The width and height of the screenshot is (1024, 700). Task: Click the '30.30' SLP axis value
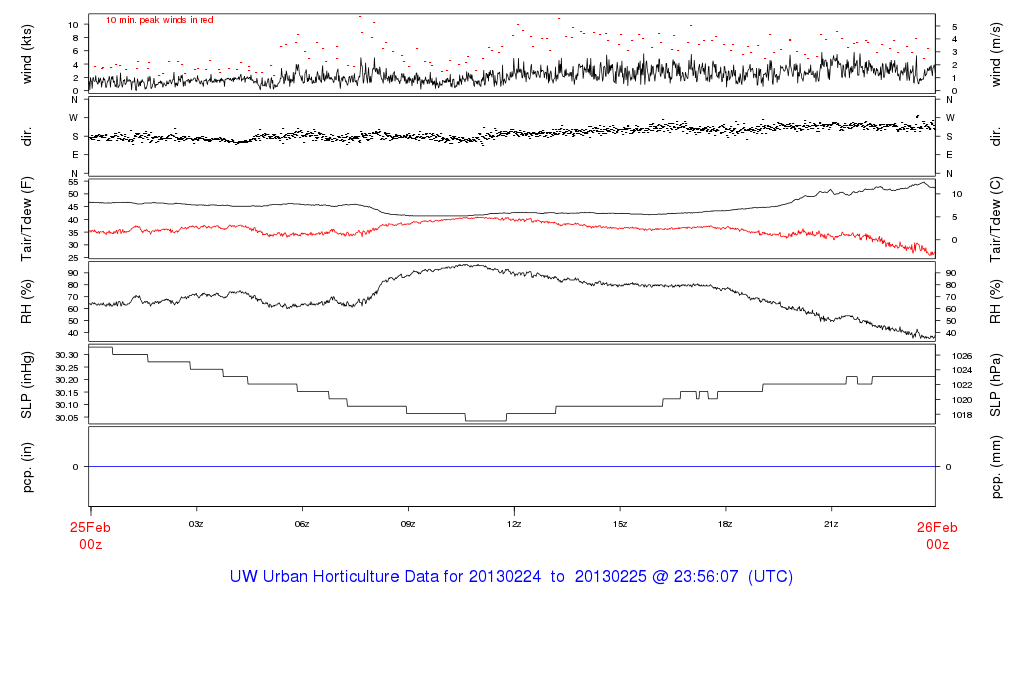point(67,355)
